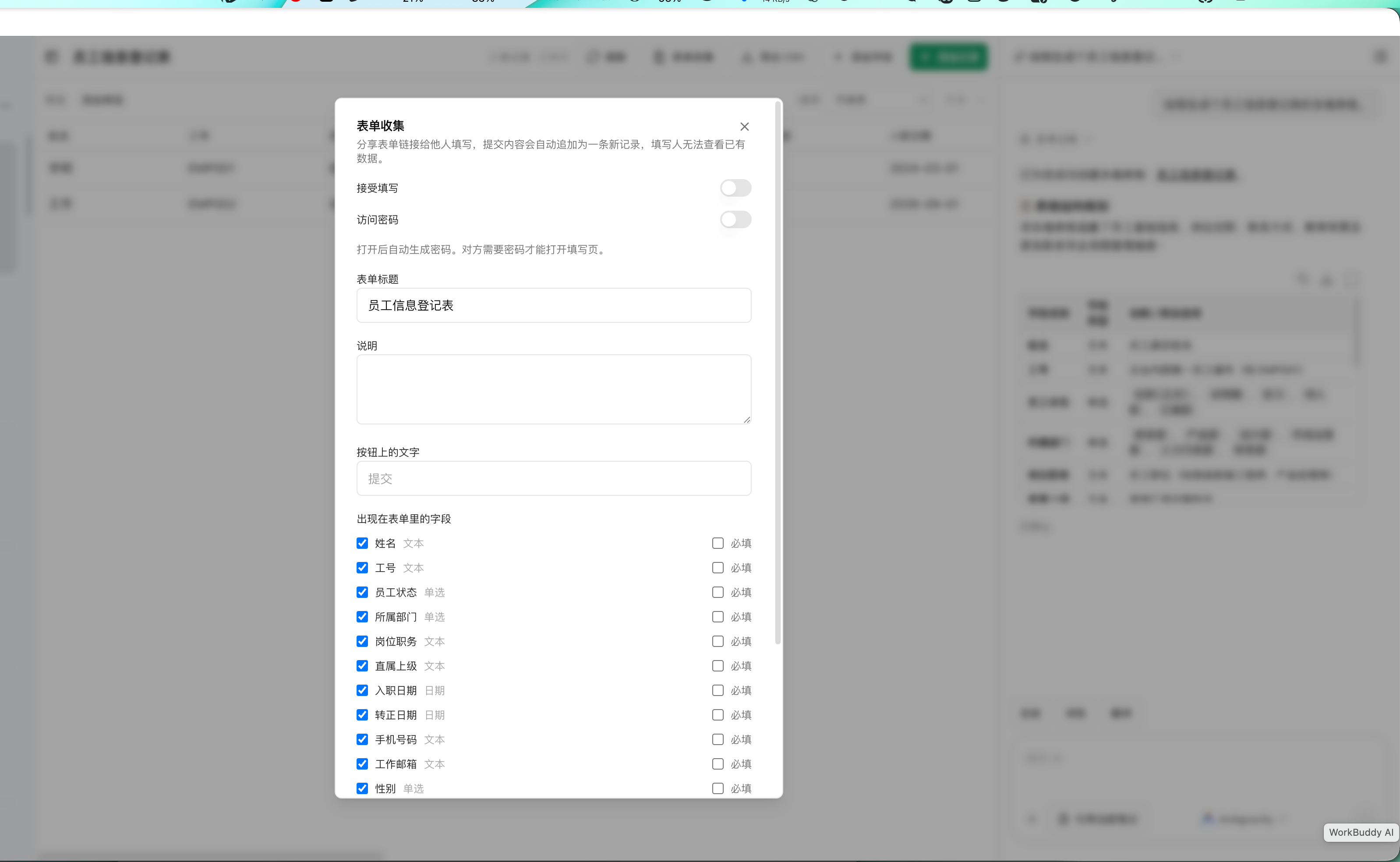Turn on the 接受填写 switch
The width and height of the screenshot is (1400, 862).
pyautogui.click(x=735, y=188)
